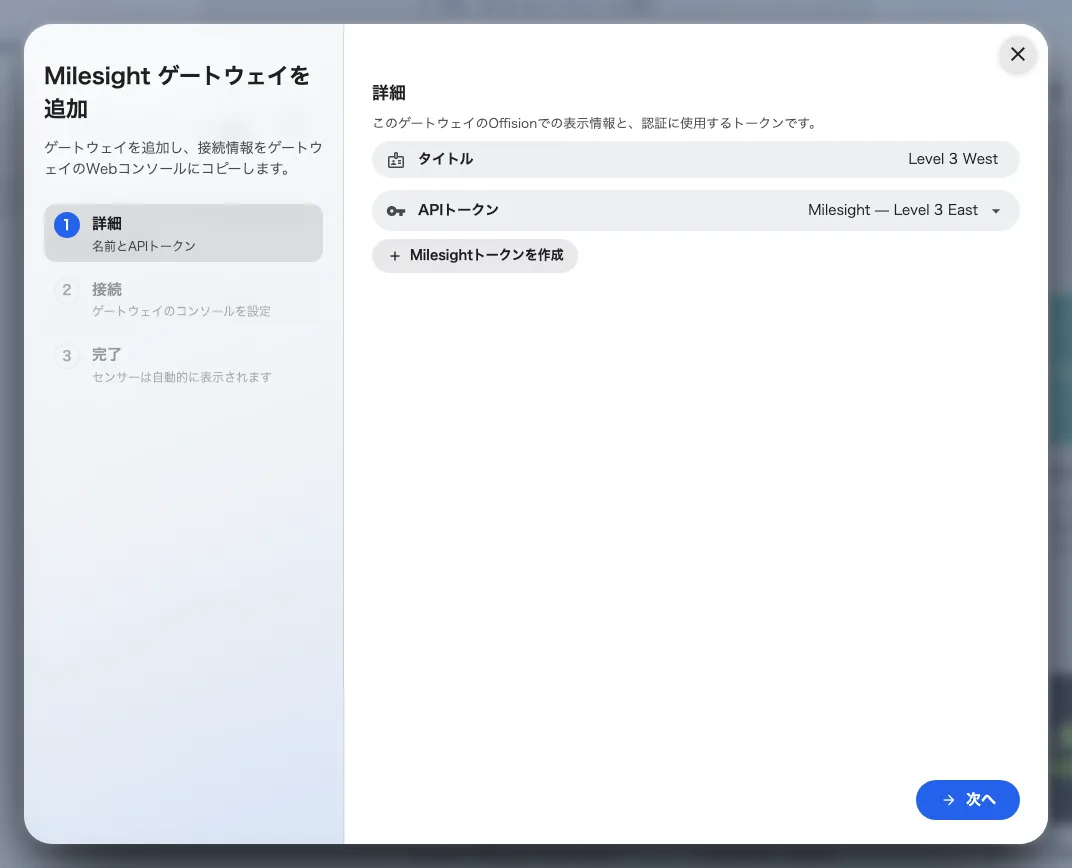Click the step number 2 circle
The height and width of the screenshot is (868, 1072).
click(67, 290)
